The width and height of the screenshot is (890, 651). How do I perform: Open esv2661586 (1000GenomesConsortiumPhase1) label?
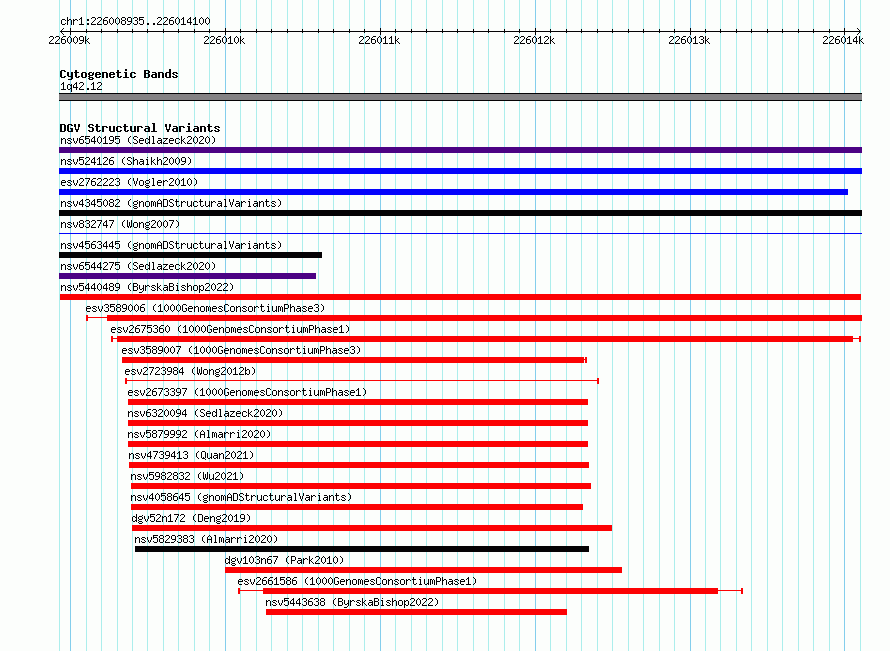357,581
